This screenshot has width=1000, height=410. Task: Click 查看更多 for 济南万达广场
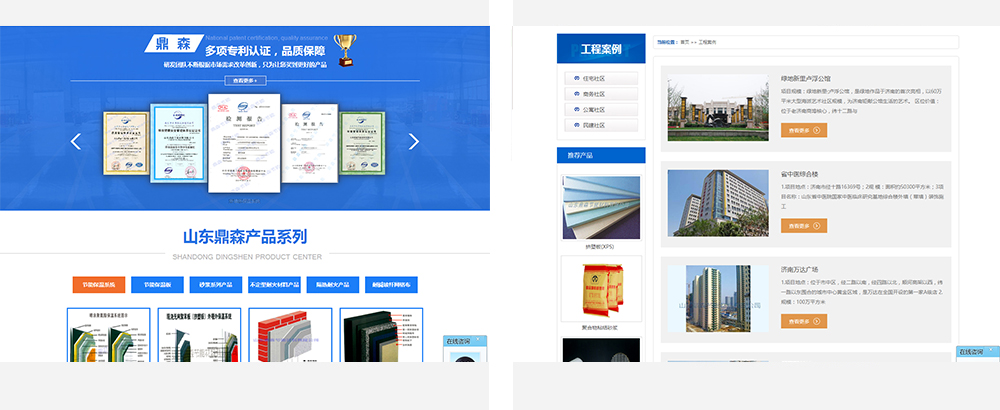pyautogui.click(x=804, y=321)
